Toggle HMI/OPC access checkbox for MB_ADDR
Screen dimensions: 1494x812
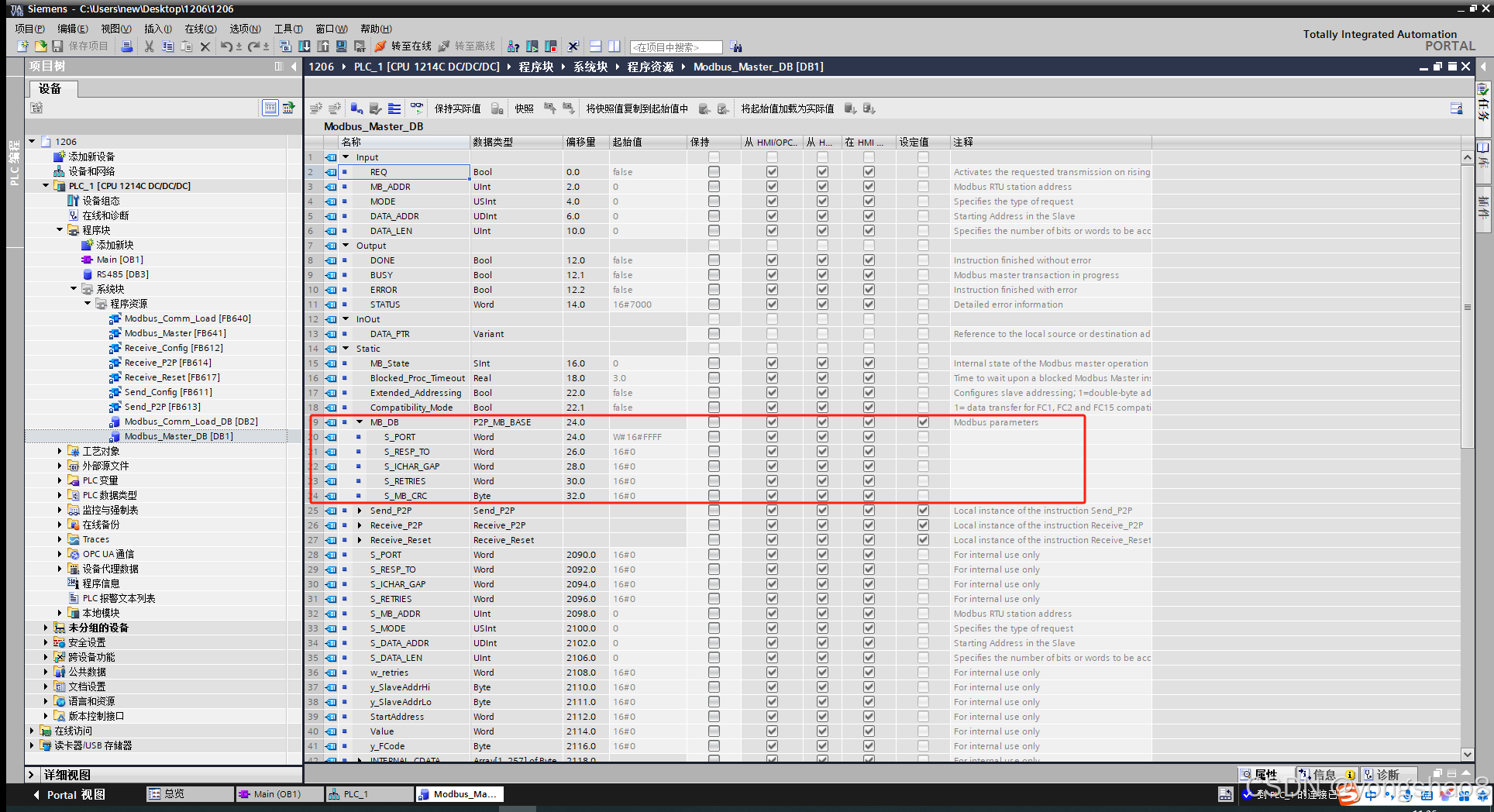[x=772, y=187]
